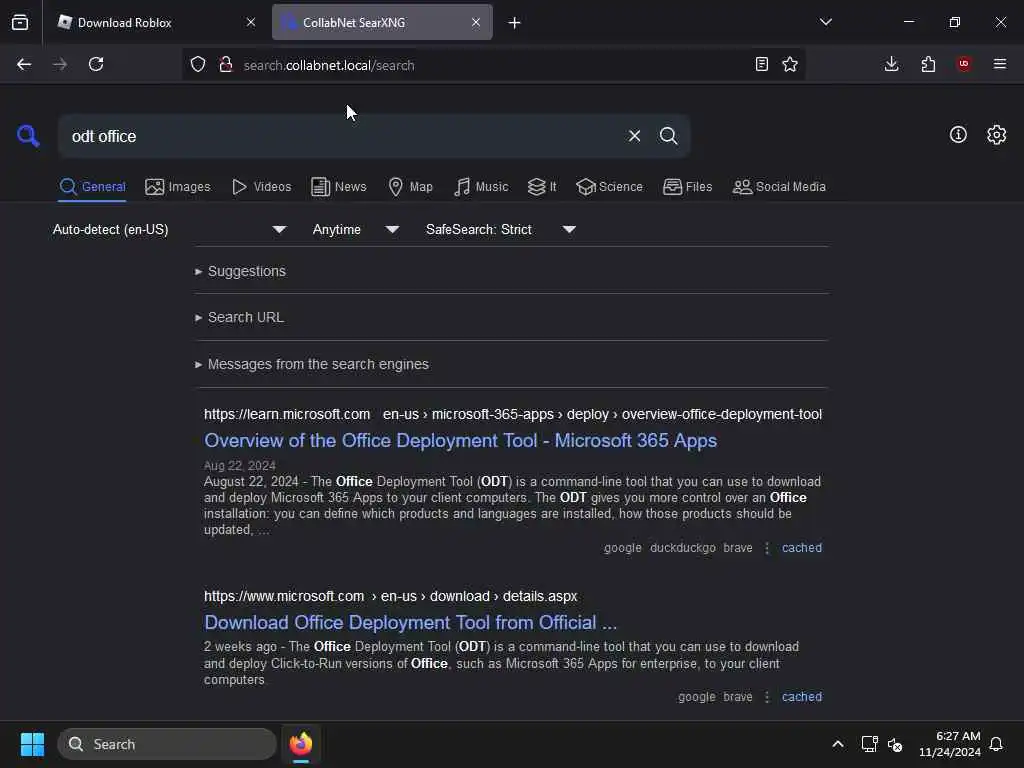Open the taskbar clock and date
Screen dimensions: 1024x768
click(950, 744)
